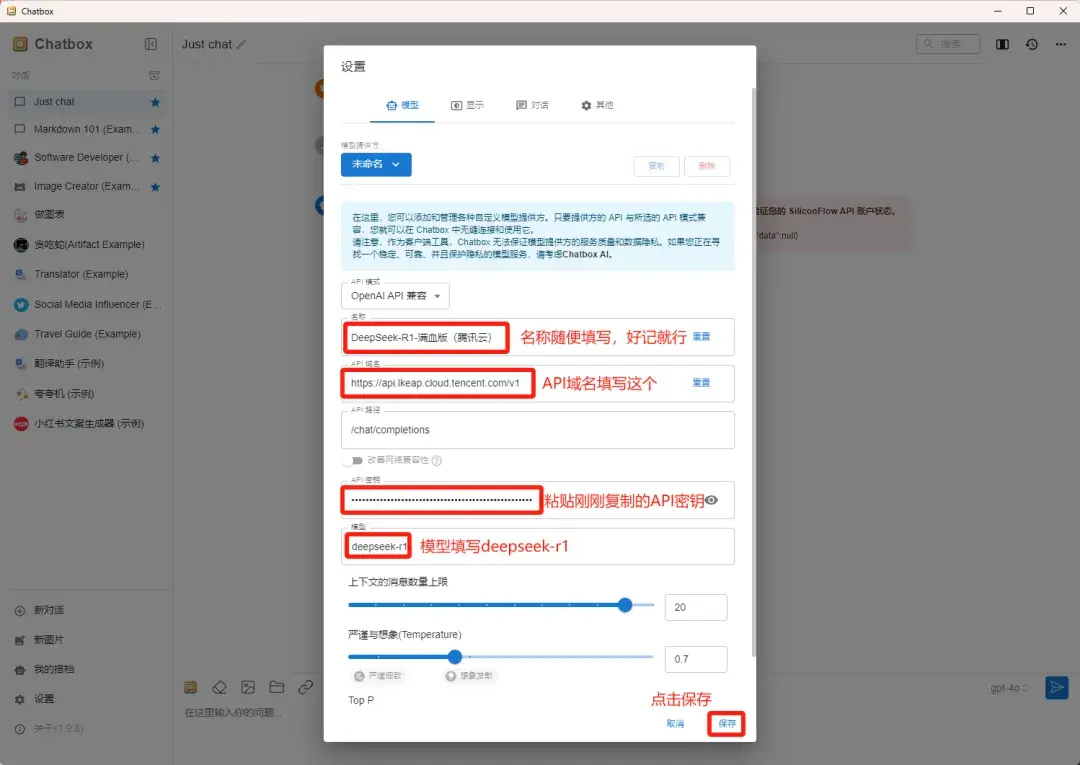Click the attach image icon in input toolbar
The image size is (1080, 765).
tap(248, 687)
